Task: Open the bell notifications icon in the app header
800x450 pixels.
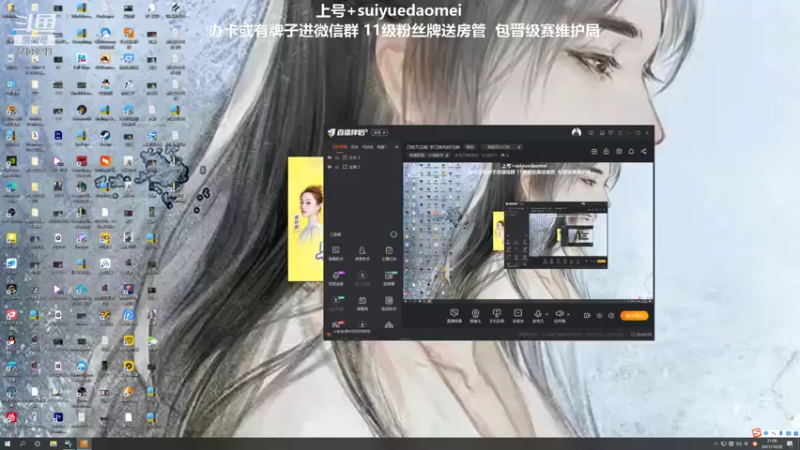Action: click(x=631, y=152)
